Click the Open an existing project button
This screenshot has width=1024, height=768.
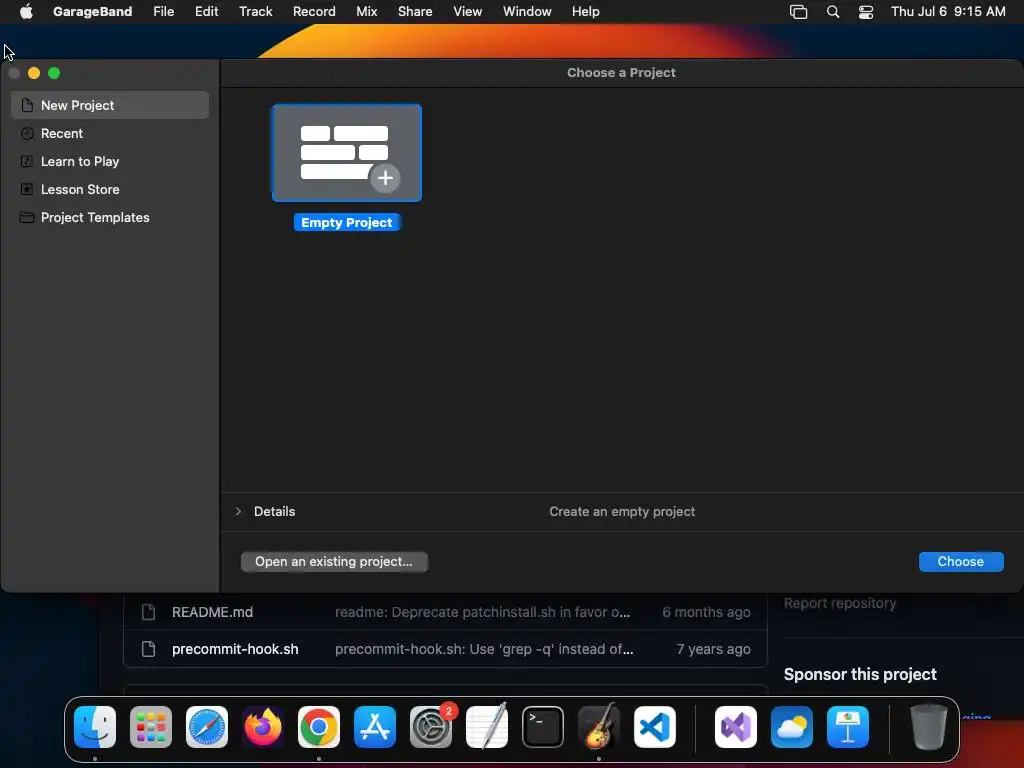coord(334,562)
